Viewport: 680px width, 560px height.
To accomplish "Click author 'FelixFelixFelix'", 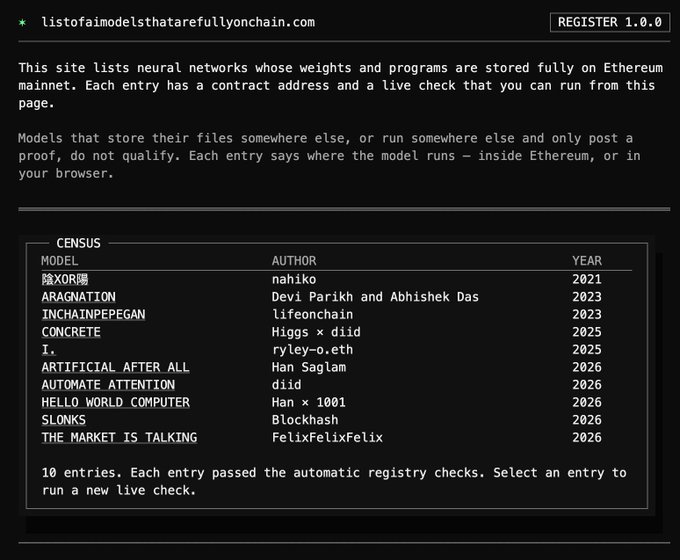I will tap(327, 437).
